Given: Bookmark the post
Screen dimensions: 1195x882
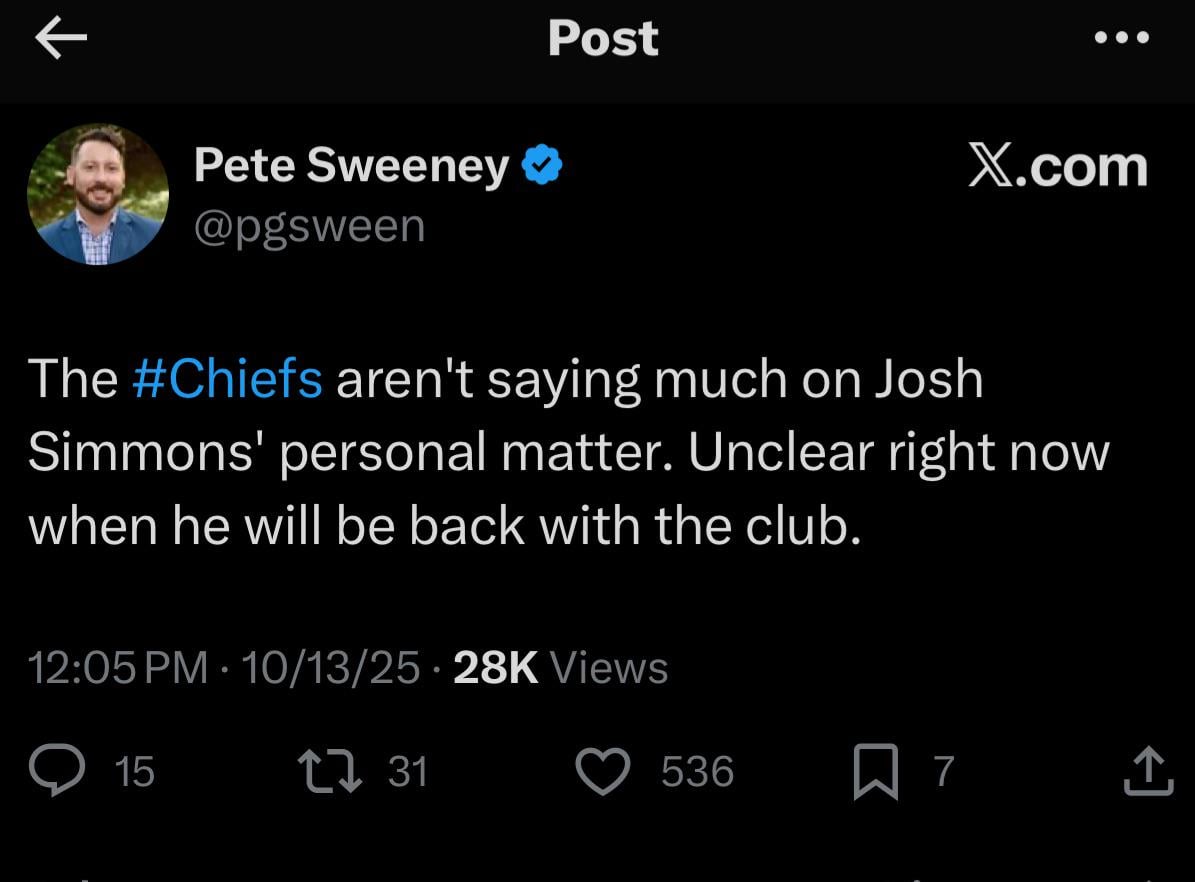Looking at the screenshot, I should tap(878, 770).
